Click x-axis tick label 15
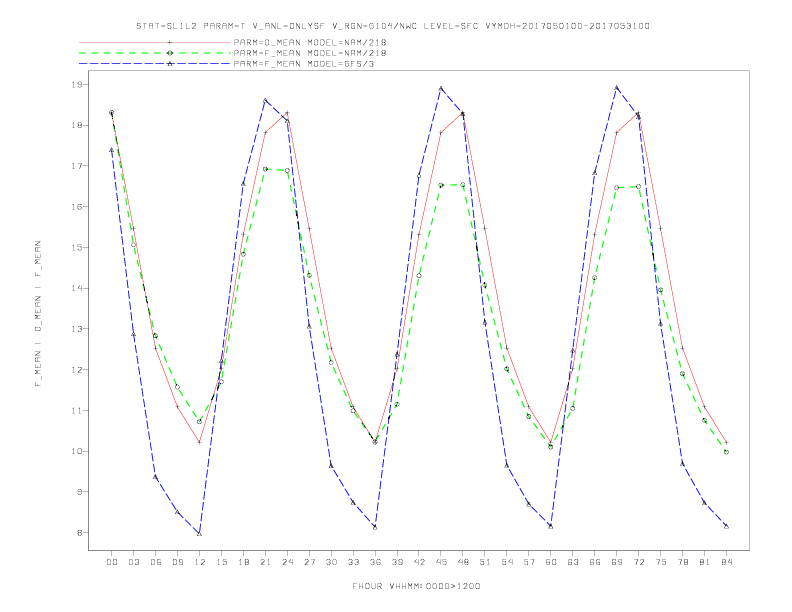This screenshot has height=612, width=792. (222, 562)
